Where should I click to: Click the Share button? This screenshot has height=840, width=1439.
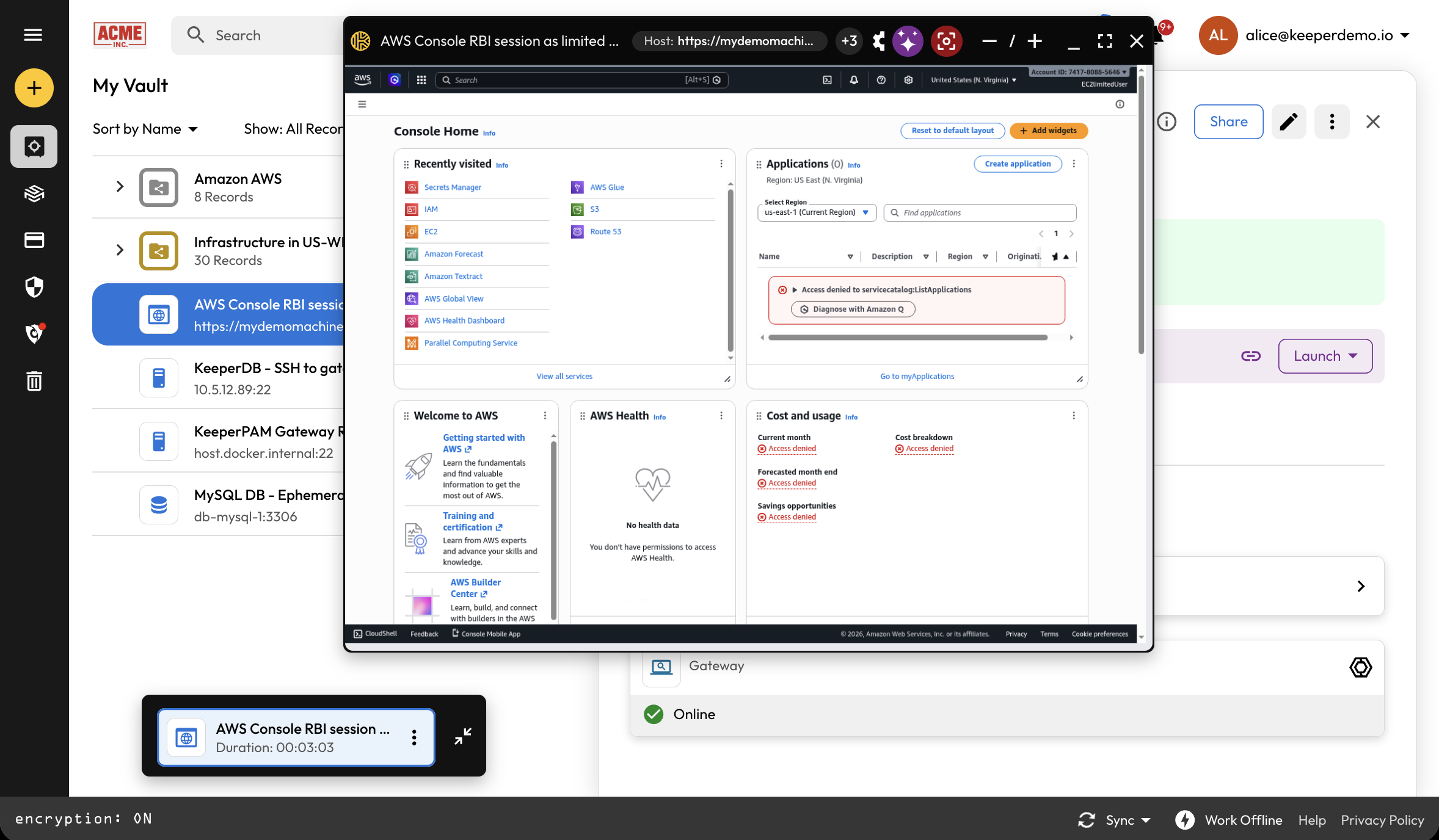1228,121
